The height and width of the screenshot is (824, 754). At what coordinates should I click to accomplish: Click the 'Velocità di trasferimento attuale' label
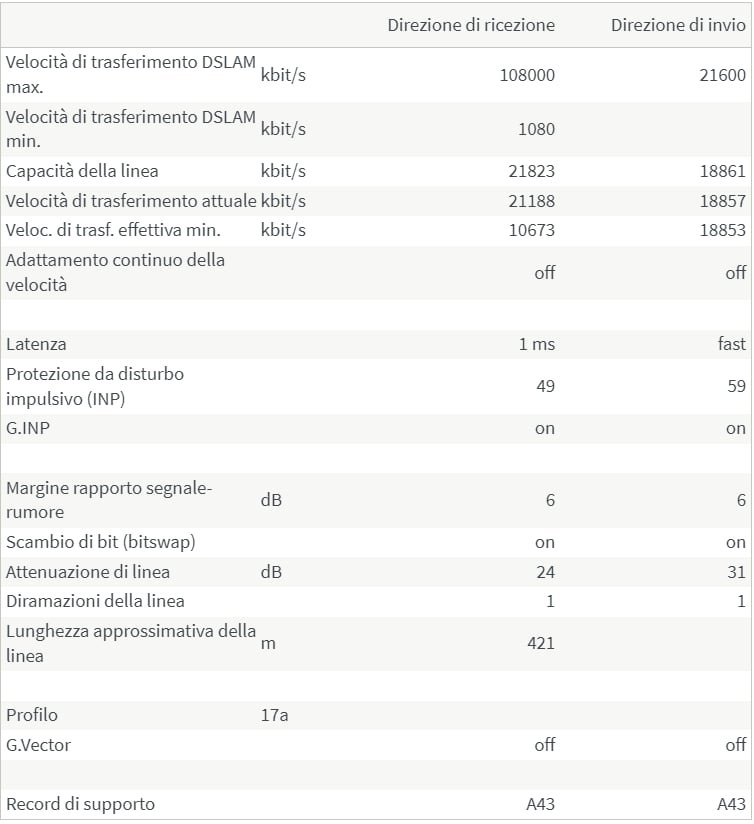point(131,201)
